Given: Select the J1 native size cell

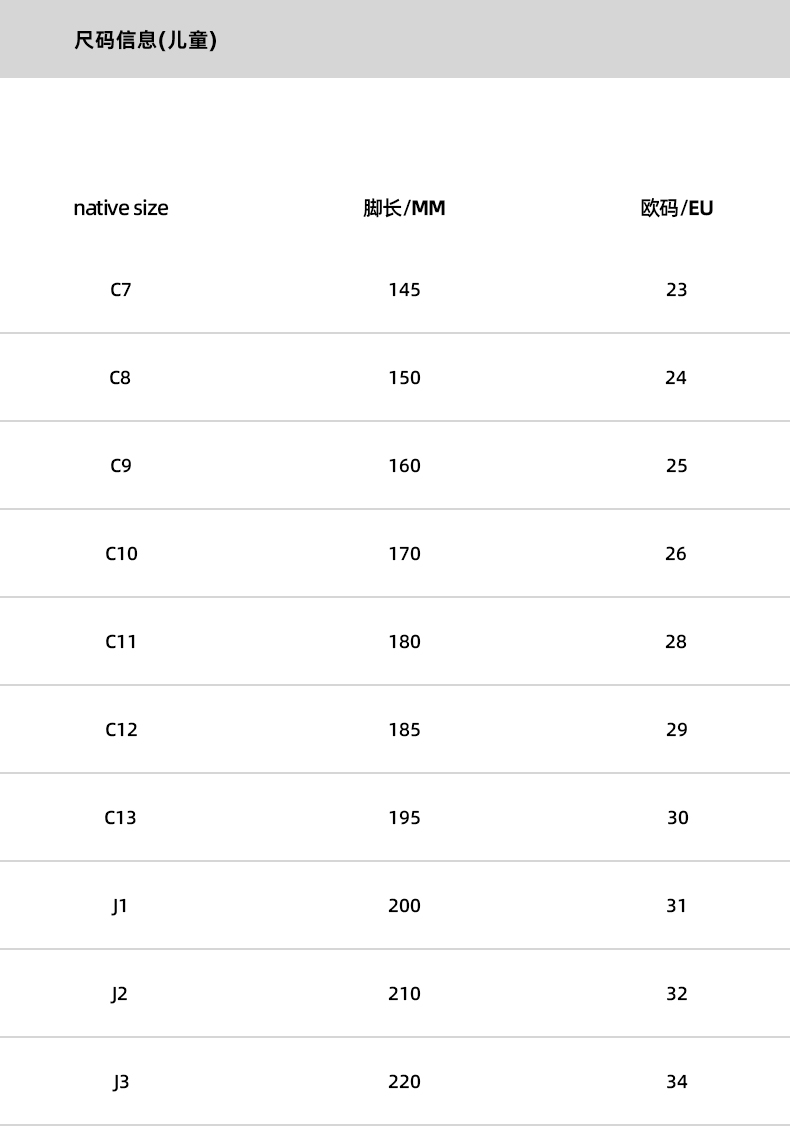Looking at the screenshot, I should [120, 906].
